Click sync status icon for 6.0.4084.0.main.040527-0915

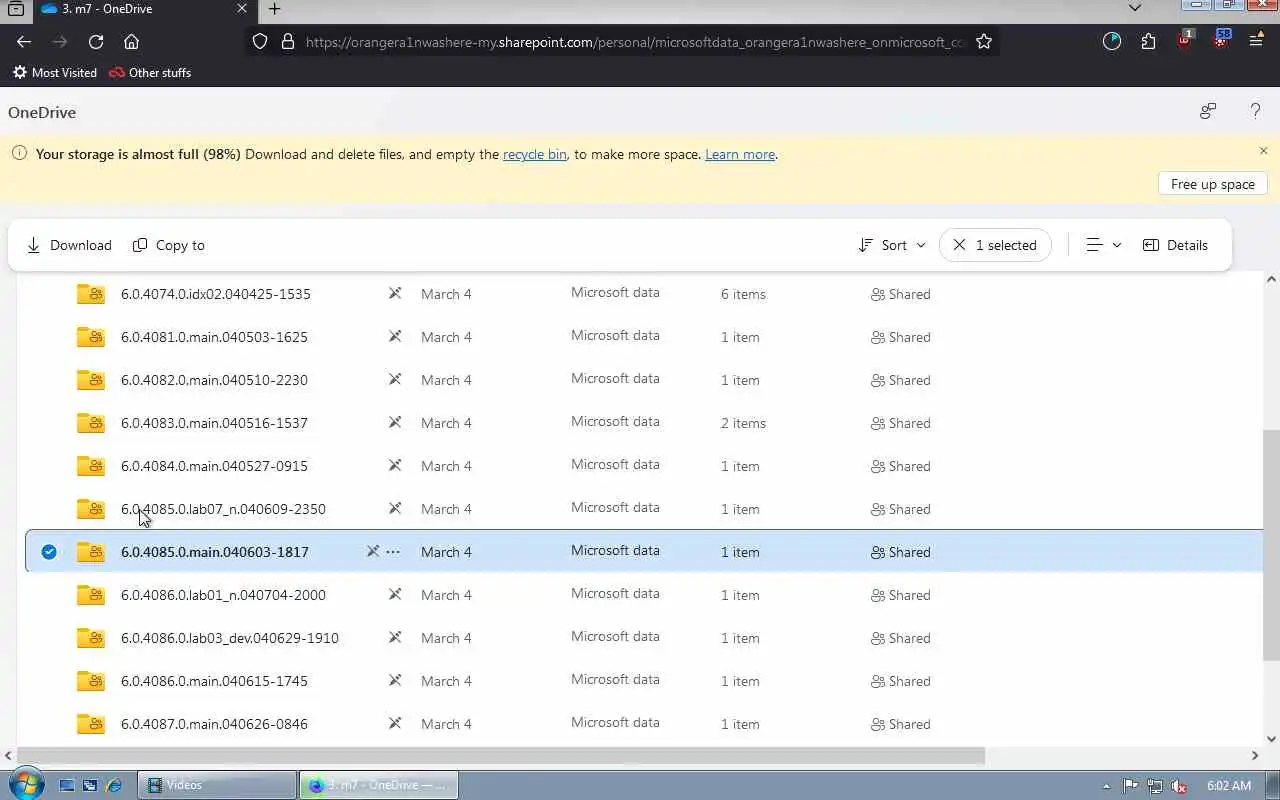(395, 466)
